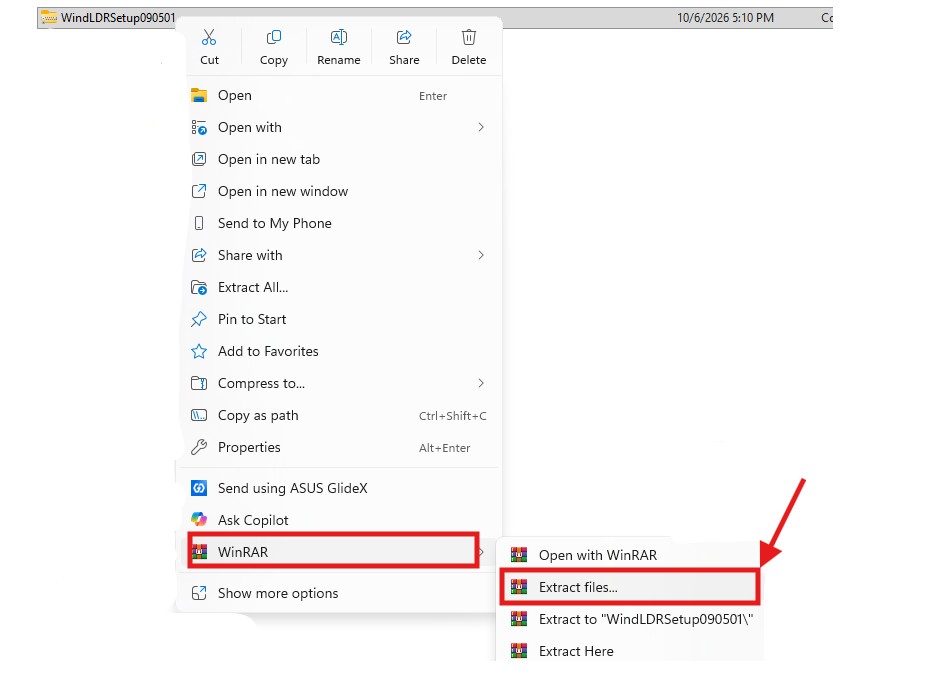Viewport: 932px width, 681px height.
Task: Open the WinRAR submenu entry
Action: click(333, 552)
